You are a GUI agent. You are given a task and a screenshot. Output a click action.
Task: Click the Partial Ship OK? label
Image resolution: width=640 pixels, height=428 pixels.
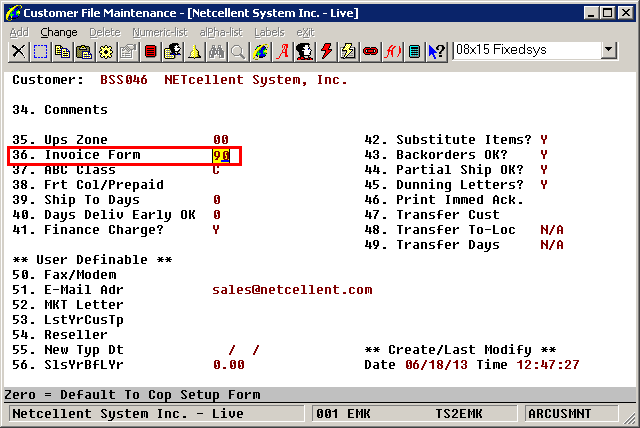coord(460,170)
